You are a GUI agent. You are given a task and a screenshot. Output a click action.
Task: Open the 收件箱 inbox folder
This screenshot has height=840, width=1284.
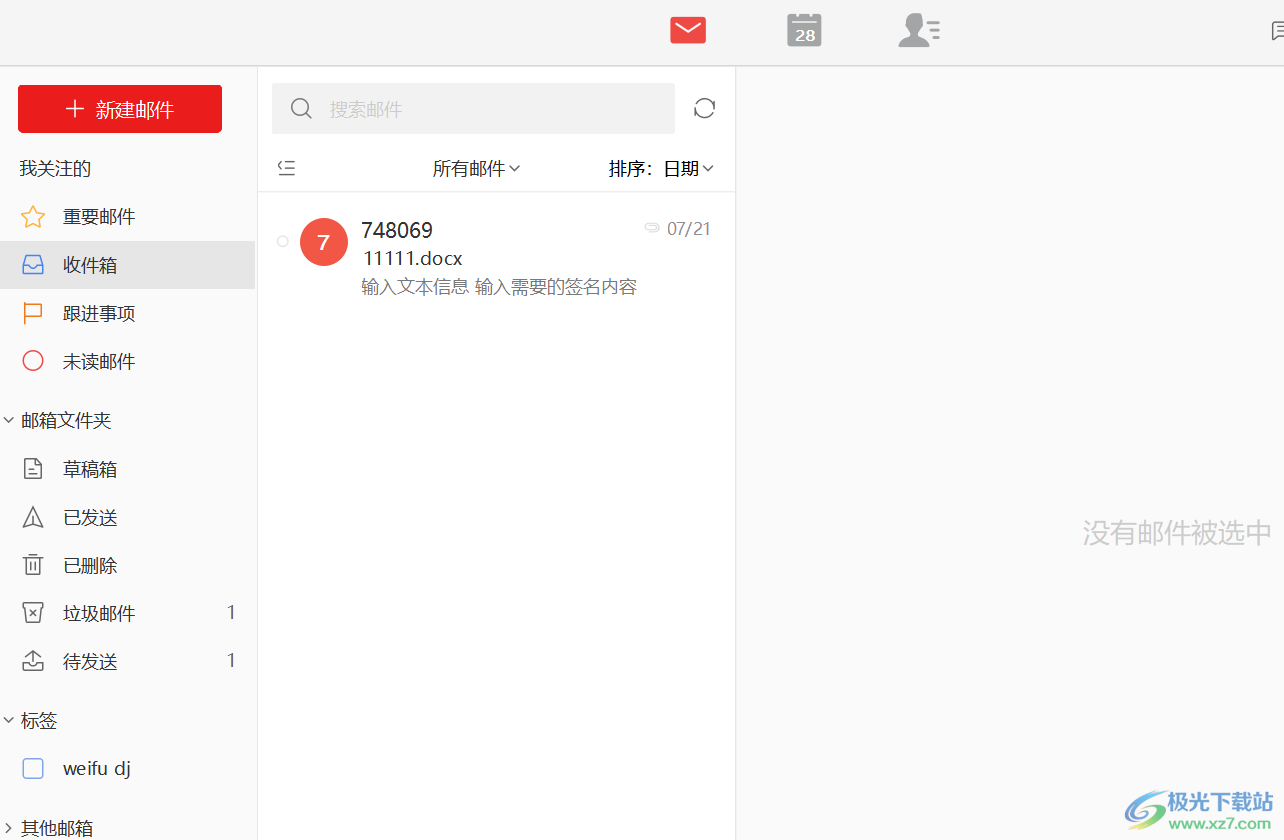[127, 265]
